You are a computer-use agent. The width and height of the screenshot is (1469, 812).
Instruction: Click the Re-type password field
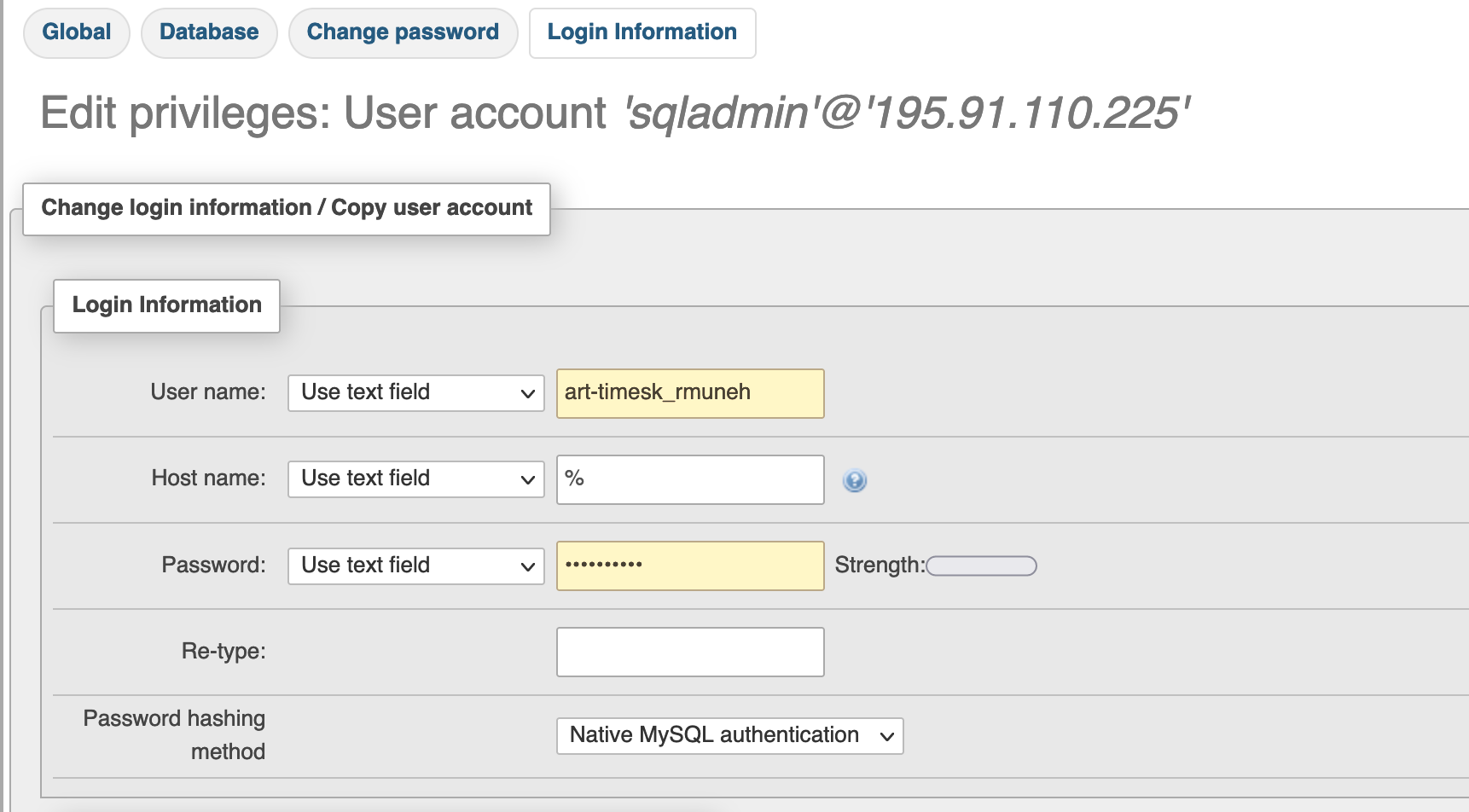coord(690,652)
